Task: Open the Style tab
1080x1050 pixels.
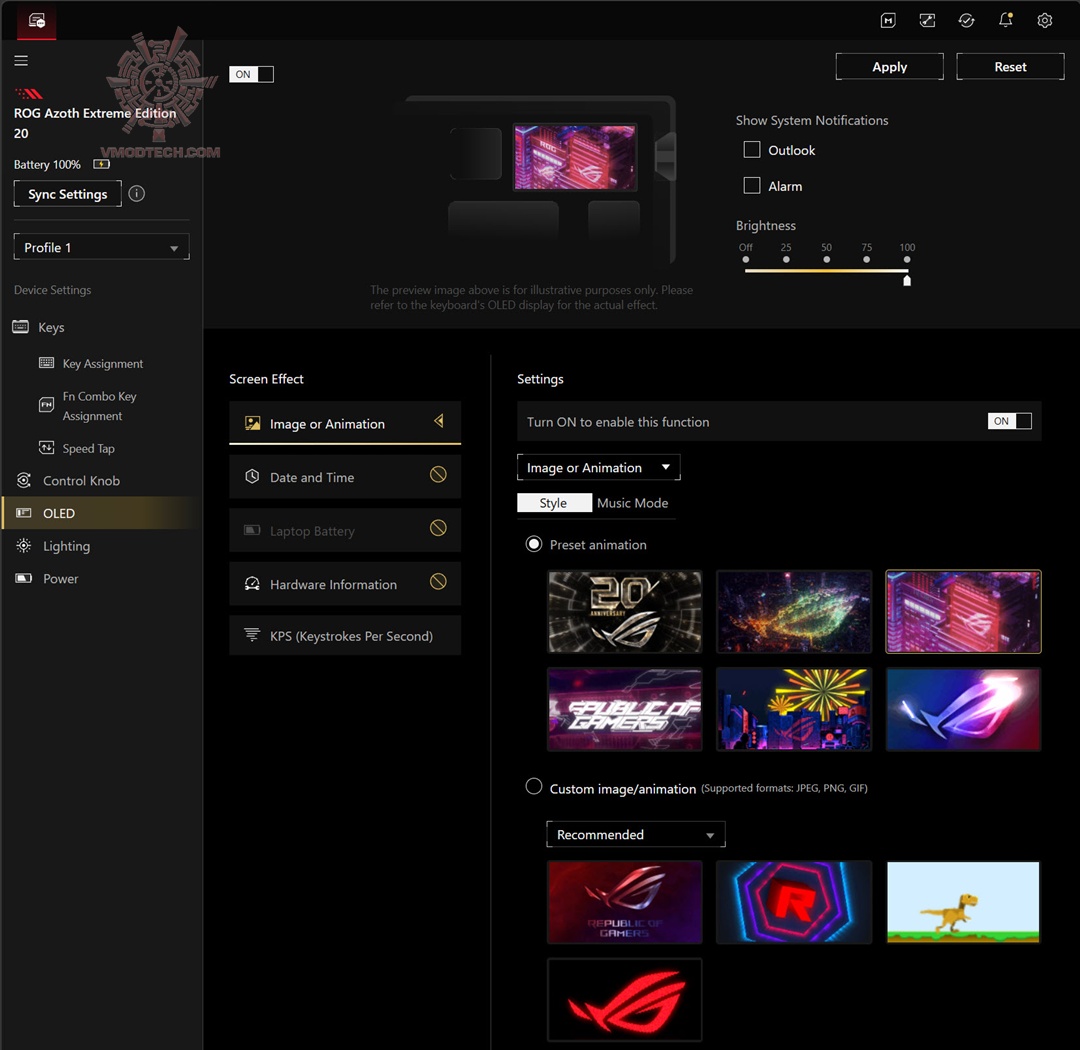Action: 554,503
